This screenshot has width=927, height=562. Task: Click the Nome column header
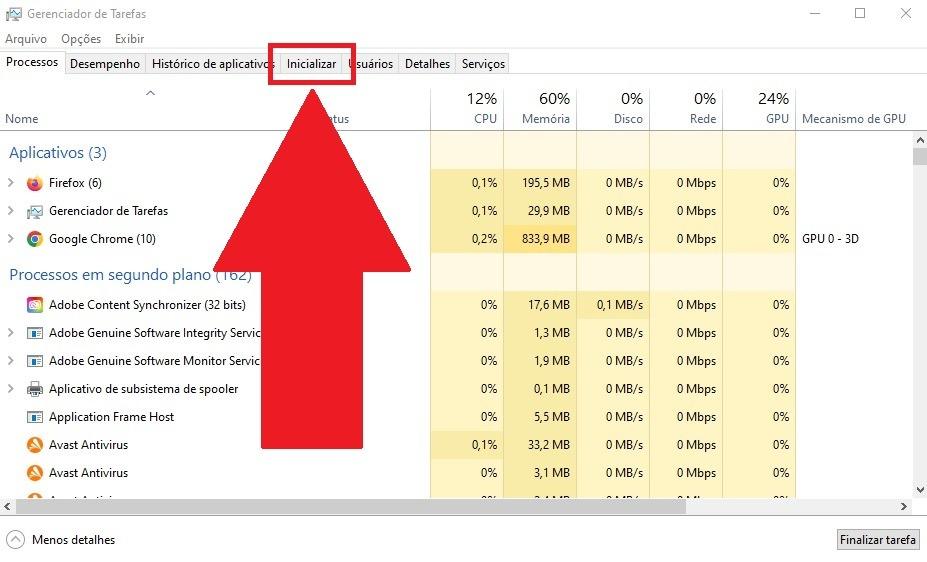click(x=22, y=119)
